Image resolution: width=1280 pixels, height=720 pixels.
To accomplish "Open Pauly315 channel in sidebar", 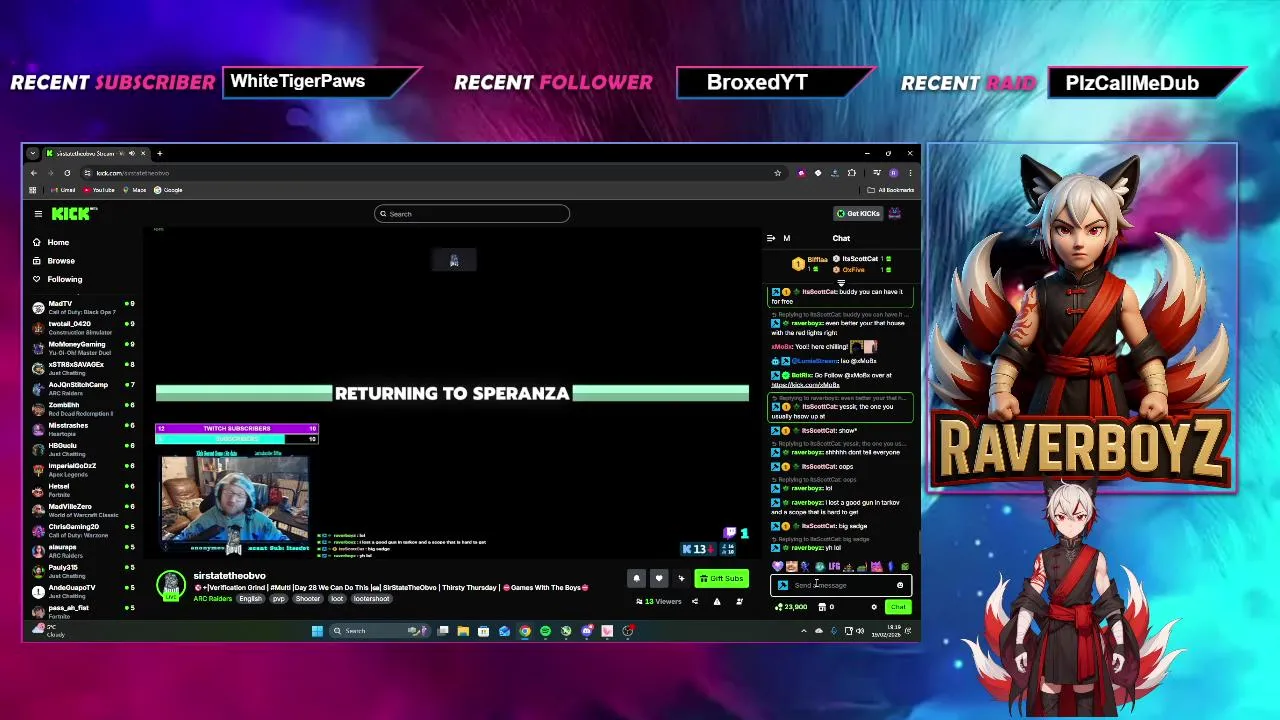I will pyautogui.click(x=85, y=571).
